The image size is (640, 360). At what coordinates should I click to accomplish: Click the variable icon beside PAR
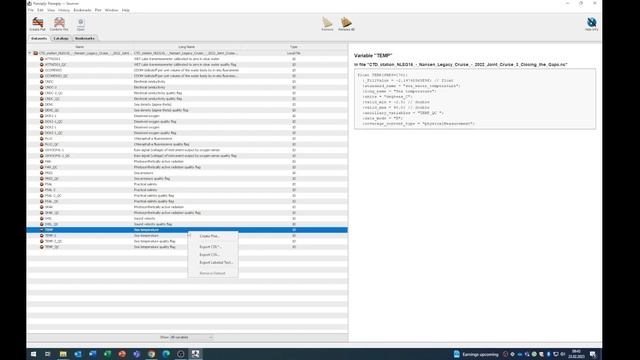pyautogui.click(x=42, y=162)
